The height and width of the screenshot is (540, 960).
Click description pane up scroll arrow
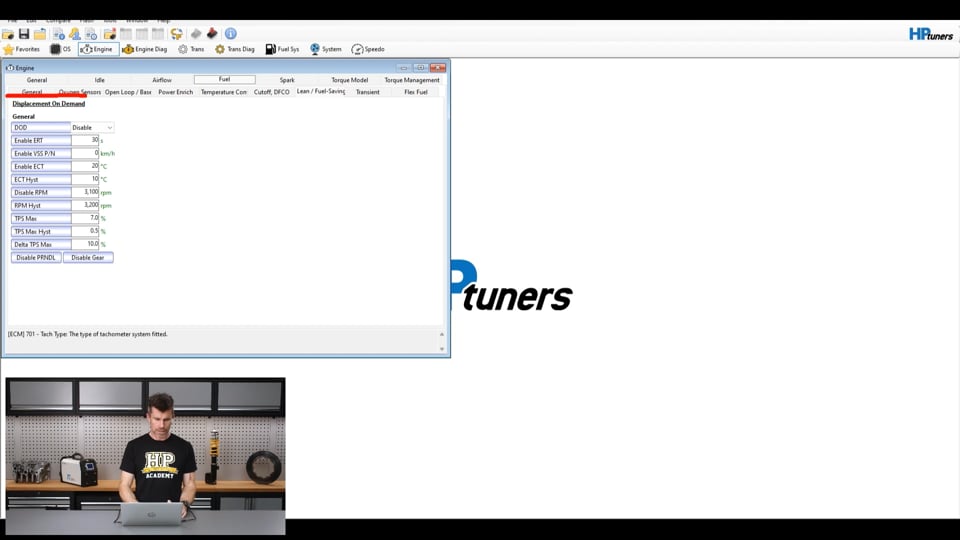pyautogui.click(x=441, y=334)
